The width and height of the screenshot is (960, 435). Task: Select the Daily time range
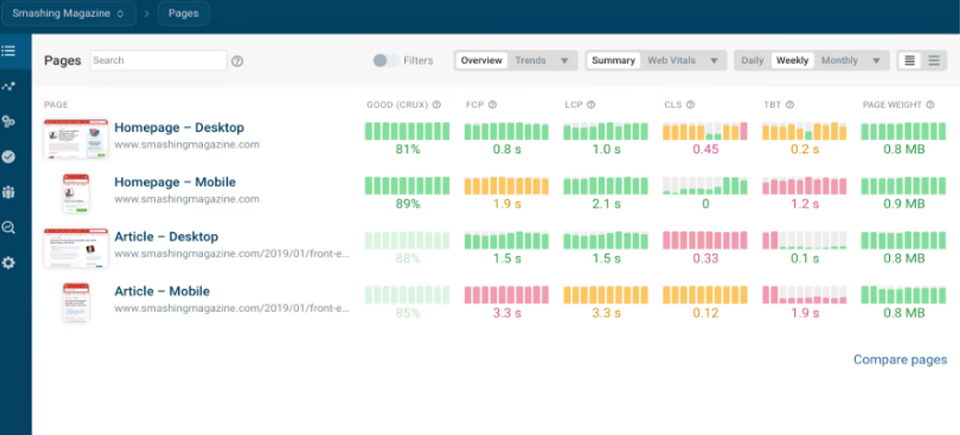pos(752,61)
